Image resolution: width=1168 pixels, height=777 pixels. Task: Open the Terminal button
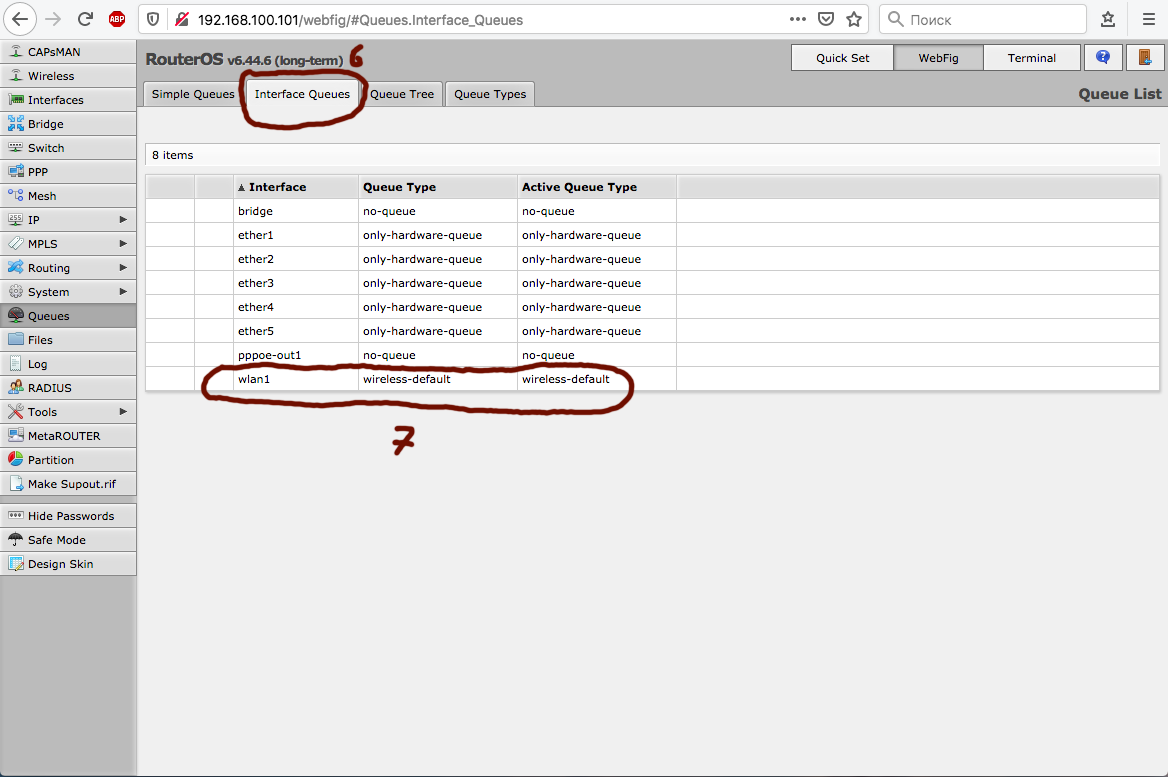tap(1032, 57)
